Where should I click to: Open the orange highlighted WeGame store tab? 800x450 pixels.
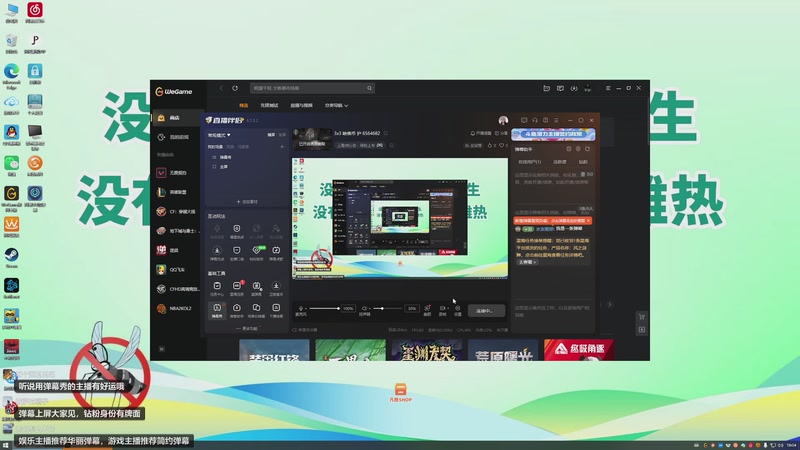[x=244, y=106]
